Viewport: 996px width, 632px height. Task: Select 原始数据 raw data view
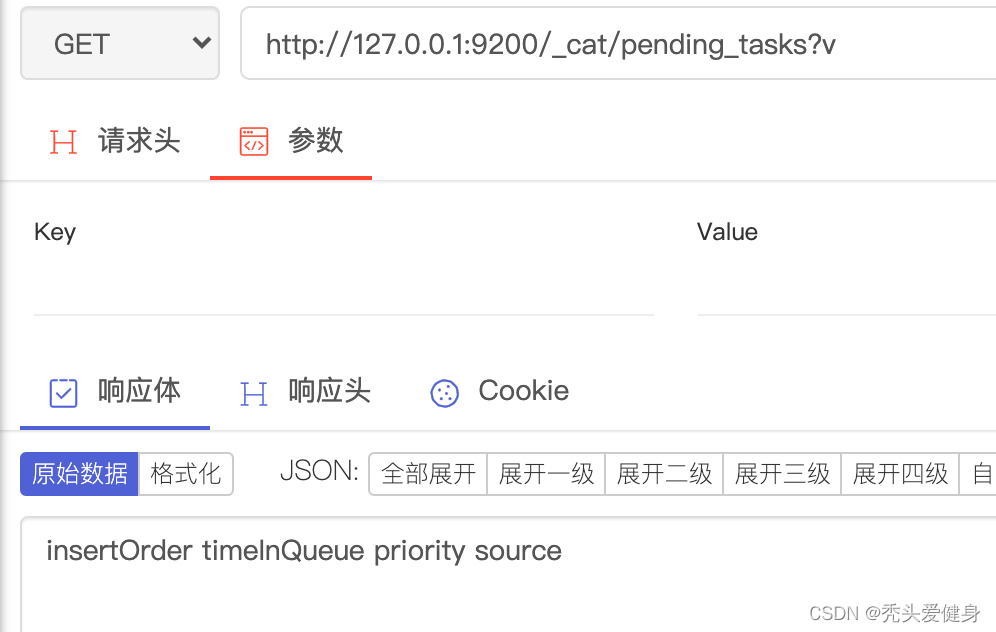(x=80, y=474)
